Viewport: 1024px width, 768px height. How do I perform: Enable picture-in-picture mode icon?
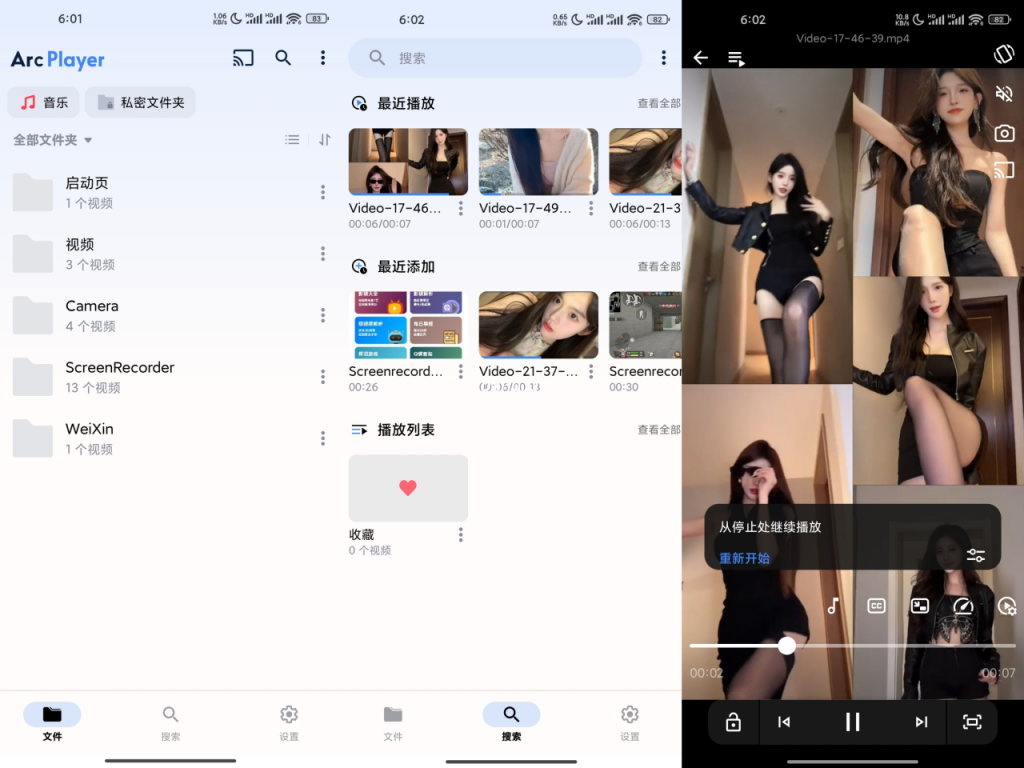tap(920, 606)
